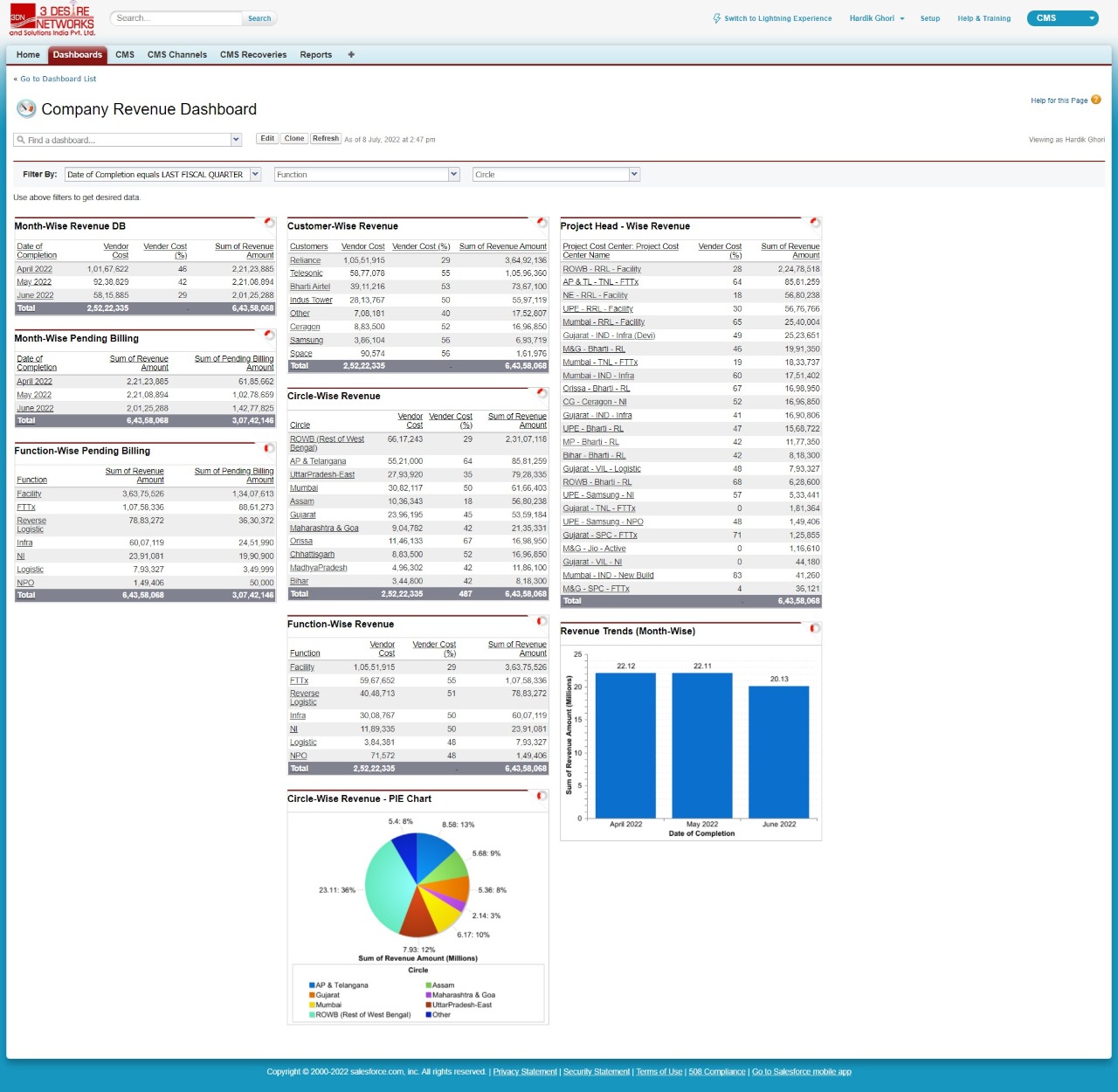Click Switch to Lightning Experience link
Viewport: 1118px width, 1092px height.
pyautogui.click(x=777, y=18)
